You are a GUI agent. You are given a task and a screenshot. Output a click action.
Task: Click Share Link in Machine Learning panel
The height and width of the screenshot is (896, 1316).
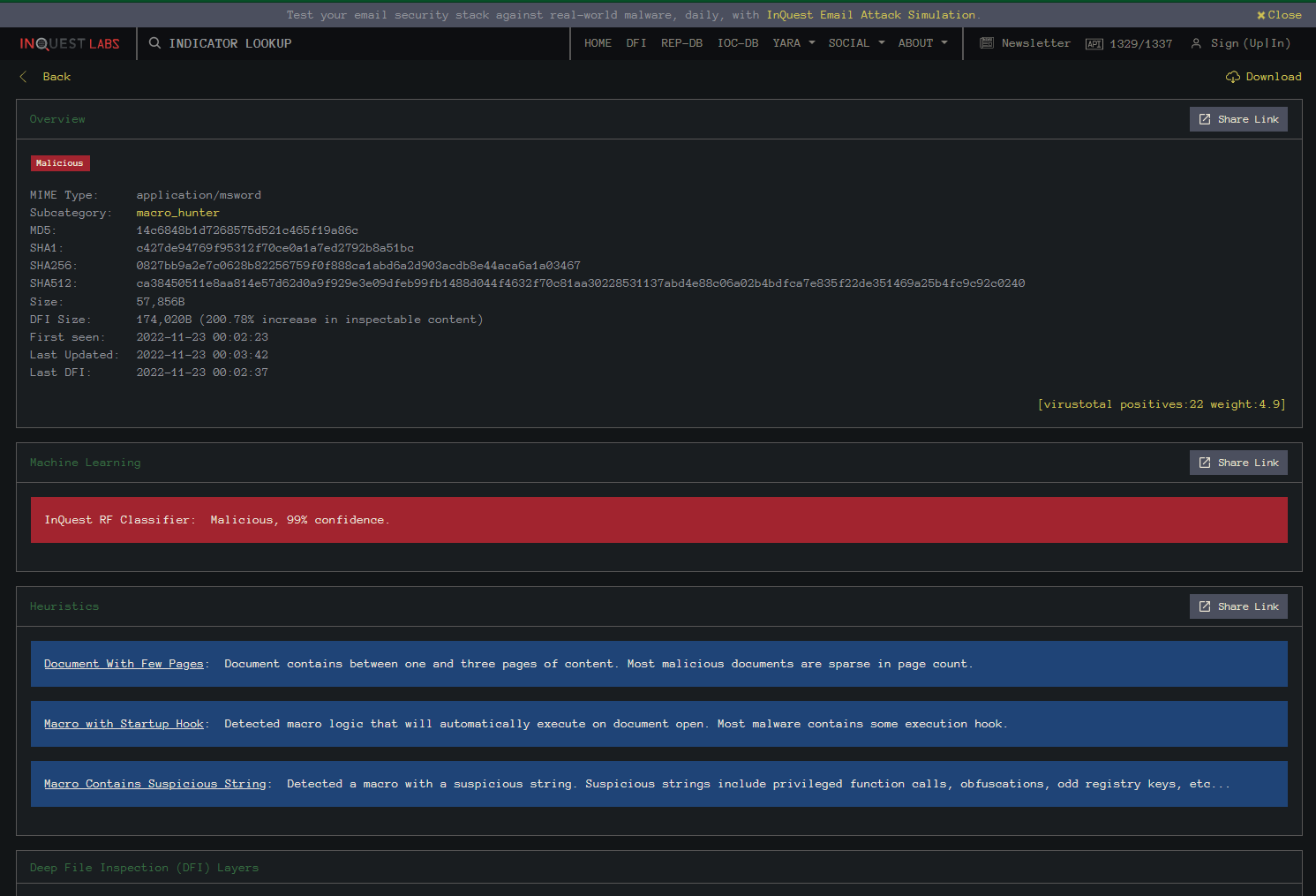1238,463
